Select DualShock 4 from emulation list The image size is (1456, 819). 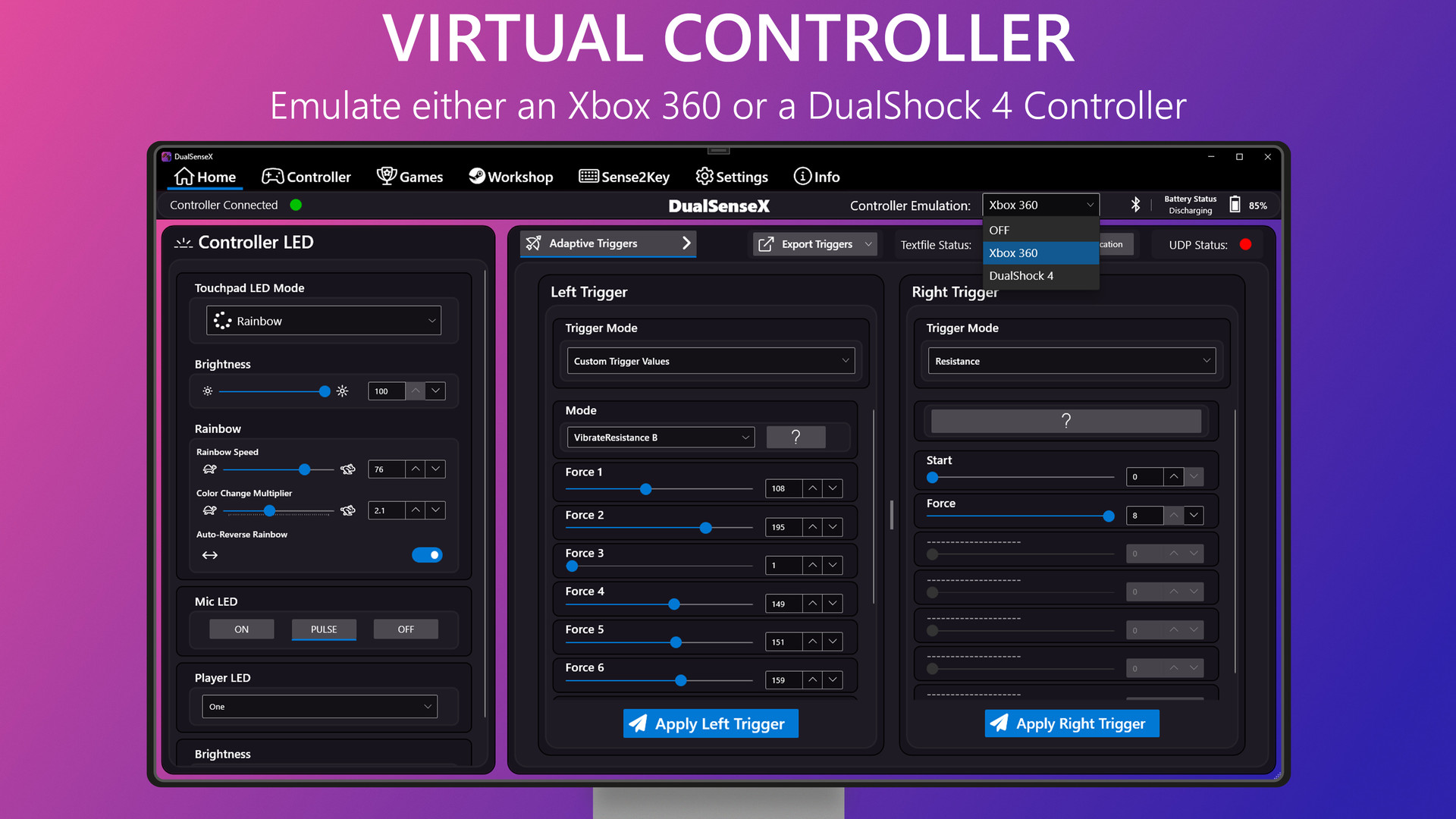click(x=1021, y=276)
